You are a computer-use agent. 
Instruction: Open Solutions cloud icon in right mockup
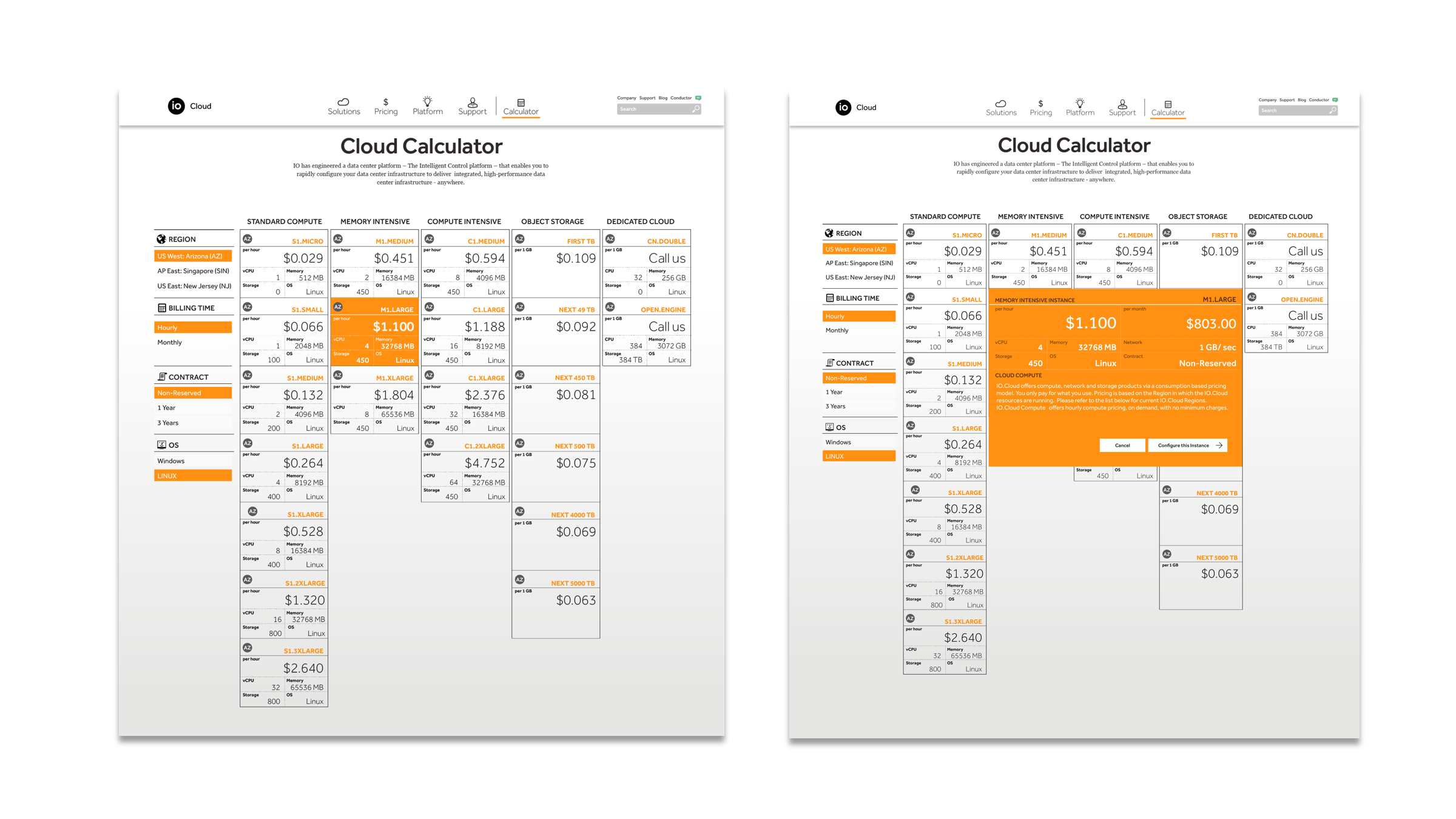[x=1001, y=104]
